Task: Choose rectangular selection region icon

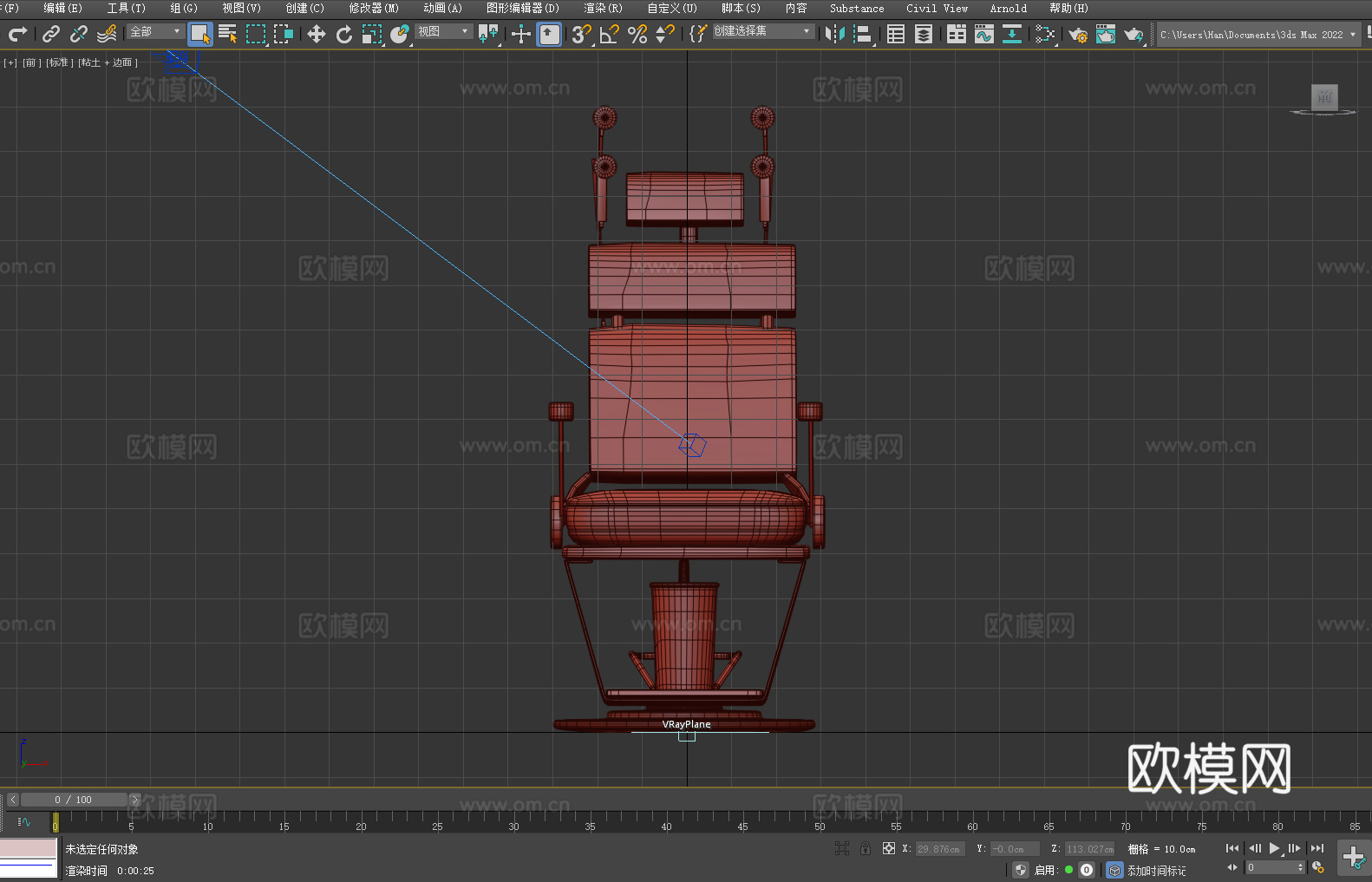Action: [x=256, y=34]
